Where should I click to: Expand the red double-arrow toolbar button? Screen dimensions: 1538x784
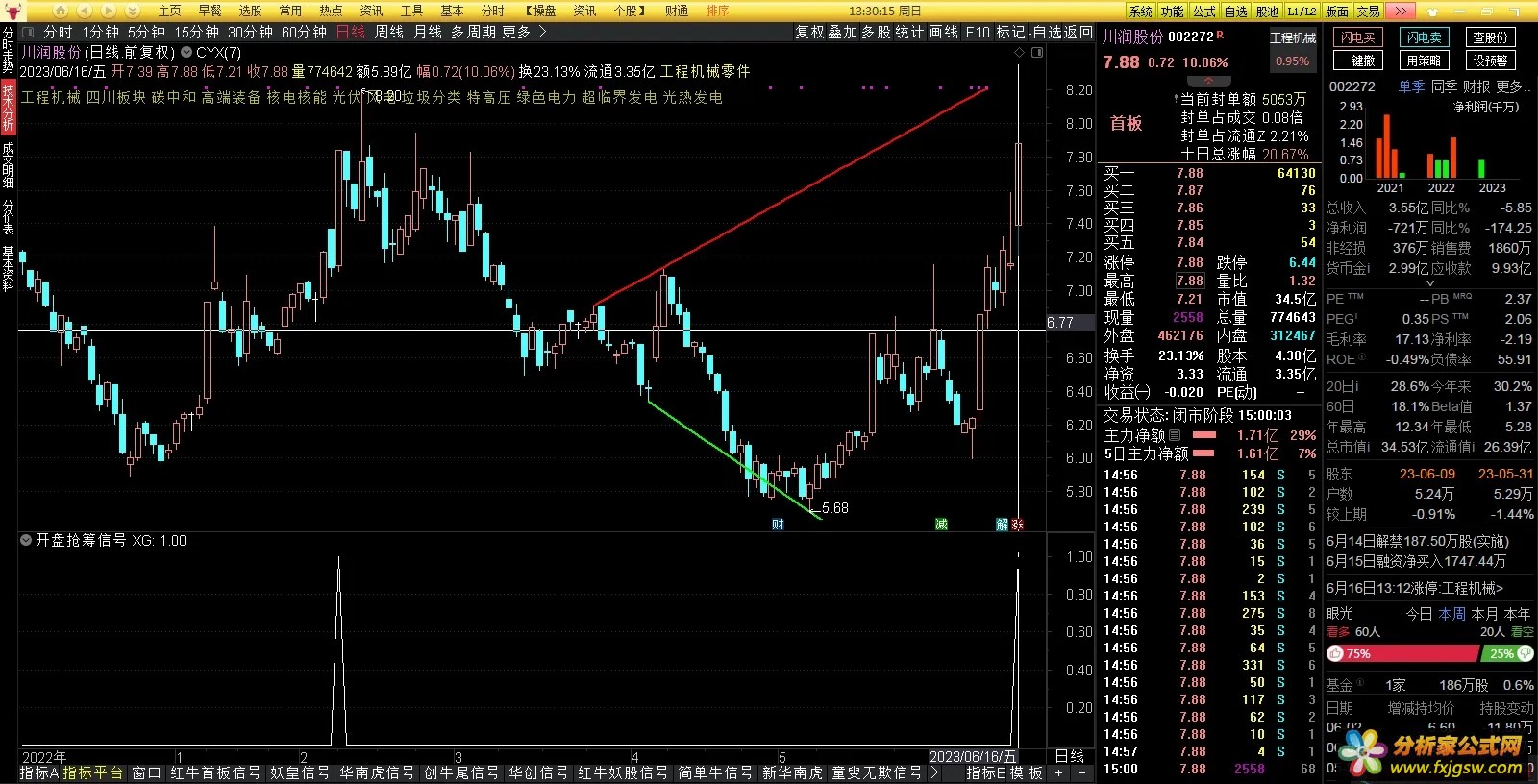[1400, 11]
